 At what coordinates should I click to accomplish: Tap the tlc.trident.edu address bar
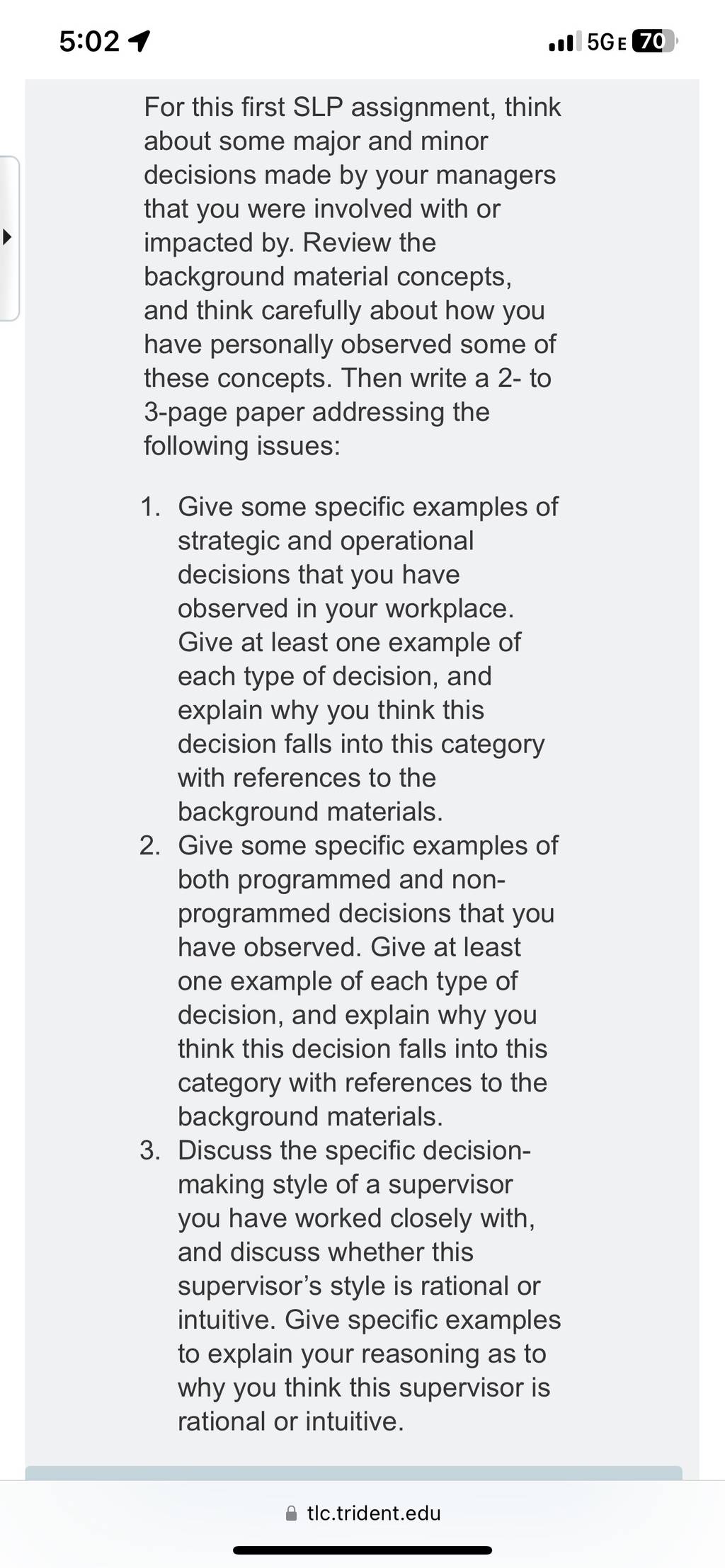pyautogui.click(x=362, y=1513)
